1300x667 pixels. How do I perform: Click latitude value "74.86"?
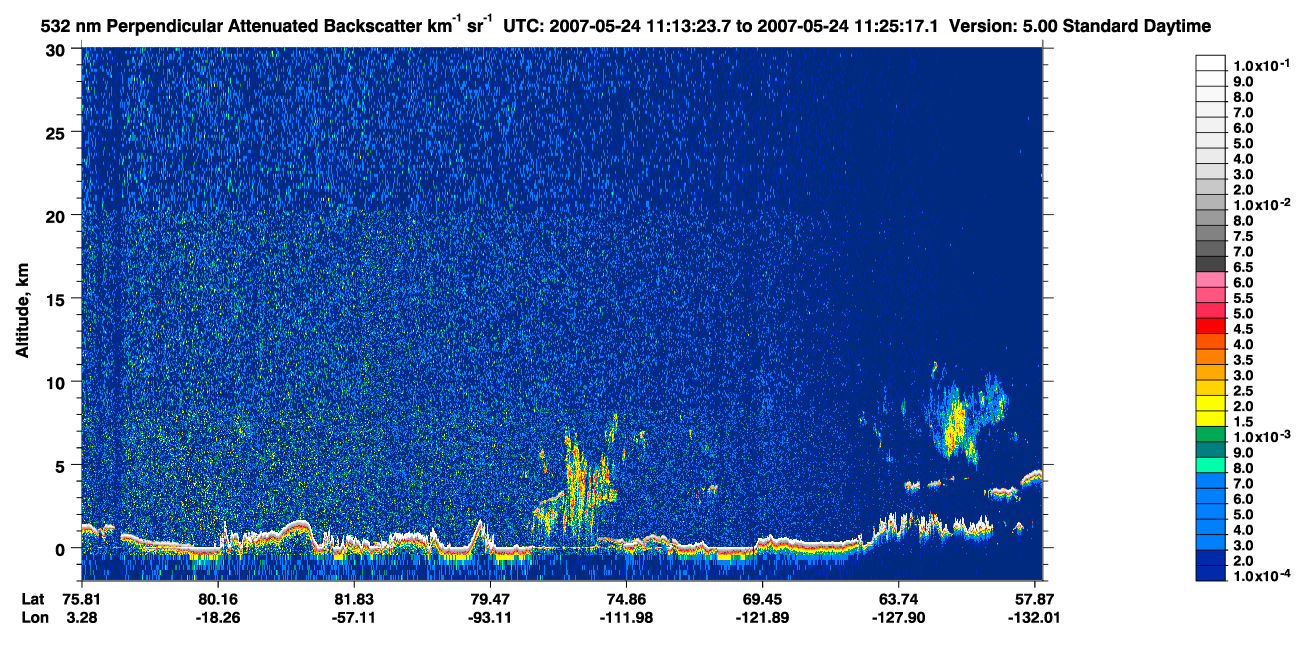[x=626, y=599]
